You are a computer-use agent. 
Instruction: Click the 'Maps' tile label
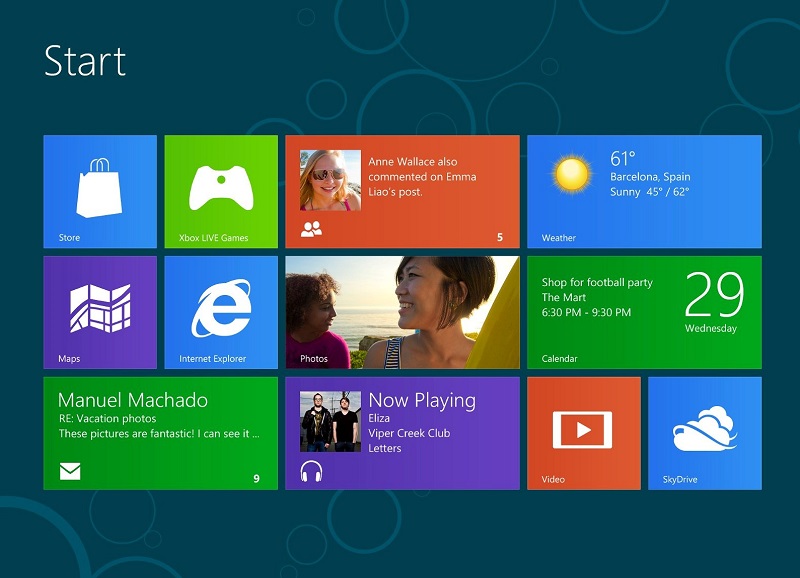click(x=69, y=359)
